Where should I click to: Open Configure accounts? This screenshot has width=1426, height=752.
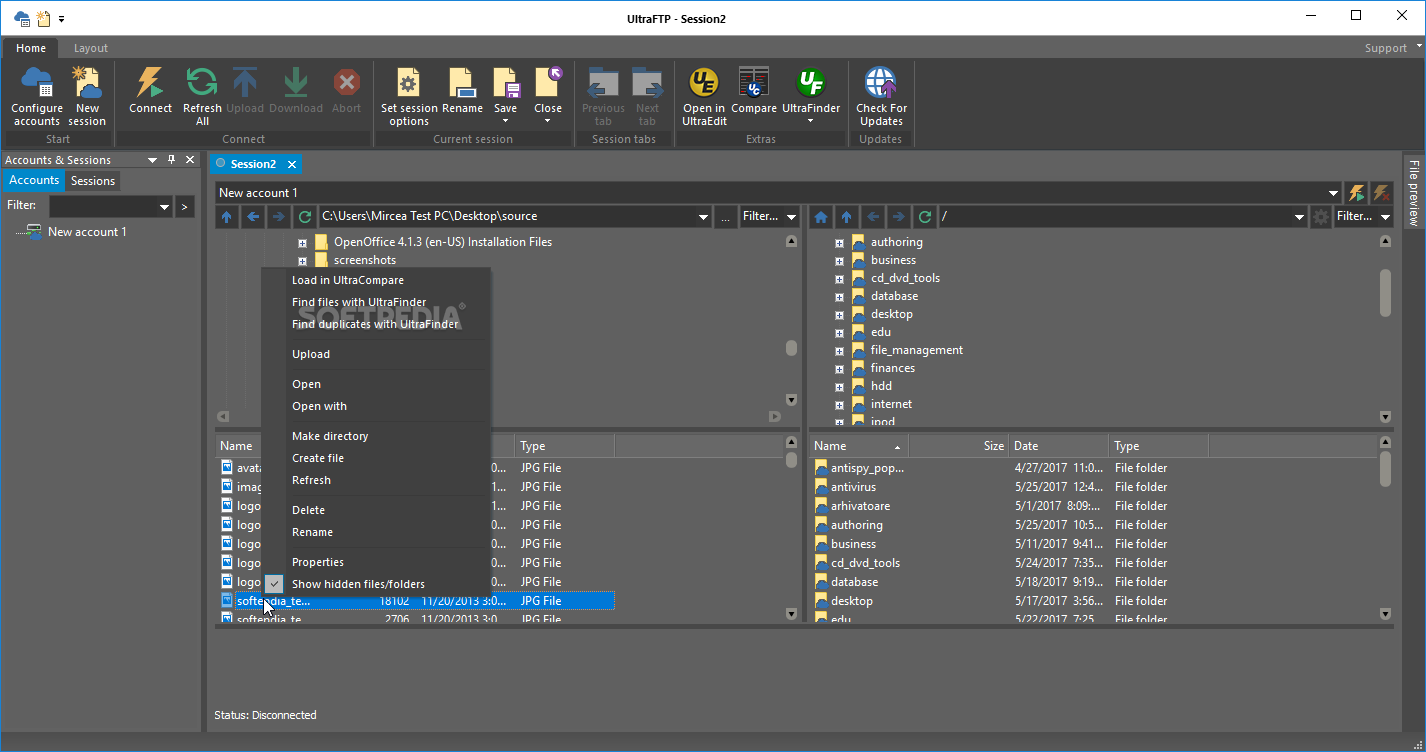point(37,96)
